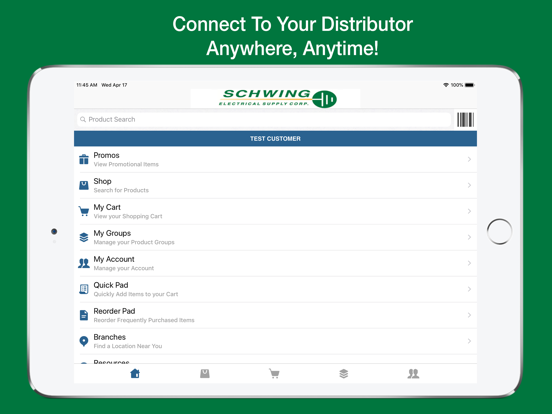Expand the My Account row chevron
Viewport: 552px width, 414px height.
[469, 263]
